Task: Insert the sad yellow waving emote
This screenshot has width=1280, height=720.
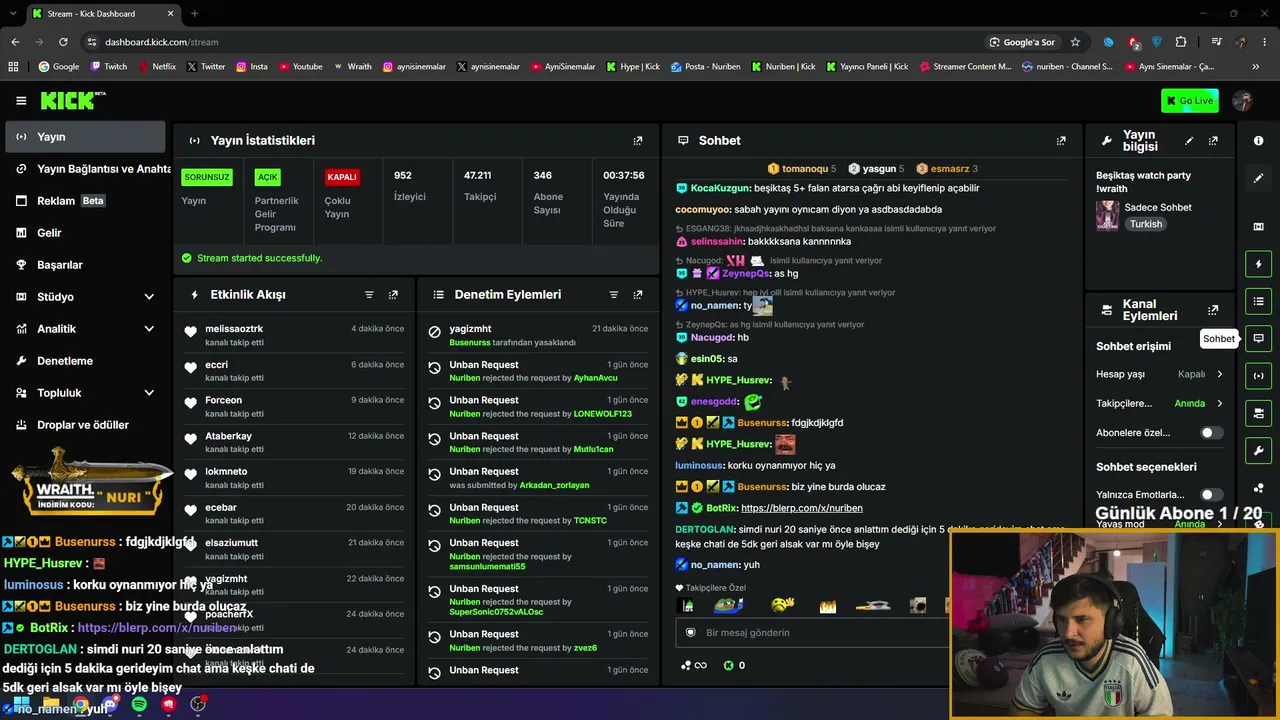Action: [x=782, y=605]
